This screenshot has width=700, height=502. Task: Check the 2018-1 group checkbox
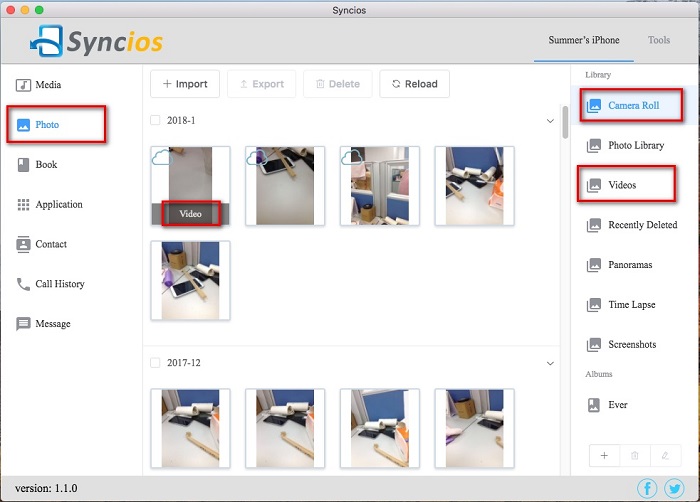tap(155, 120)
